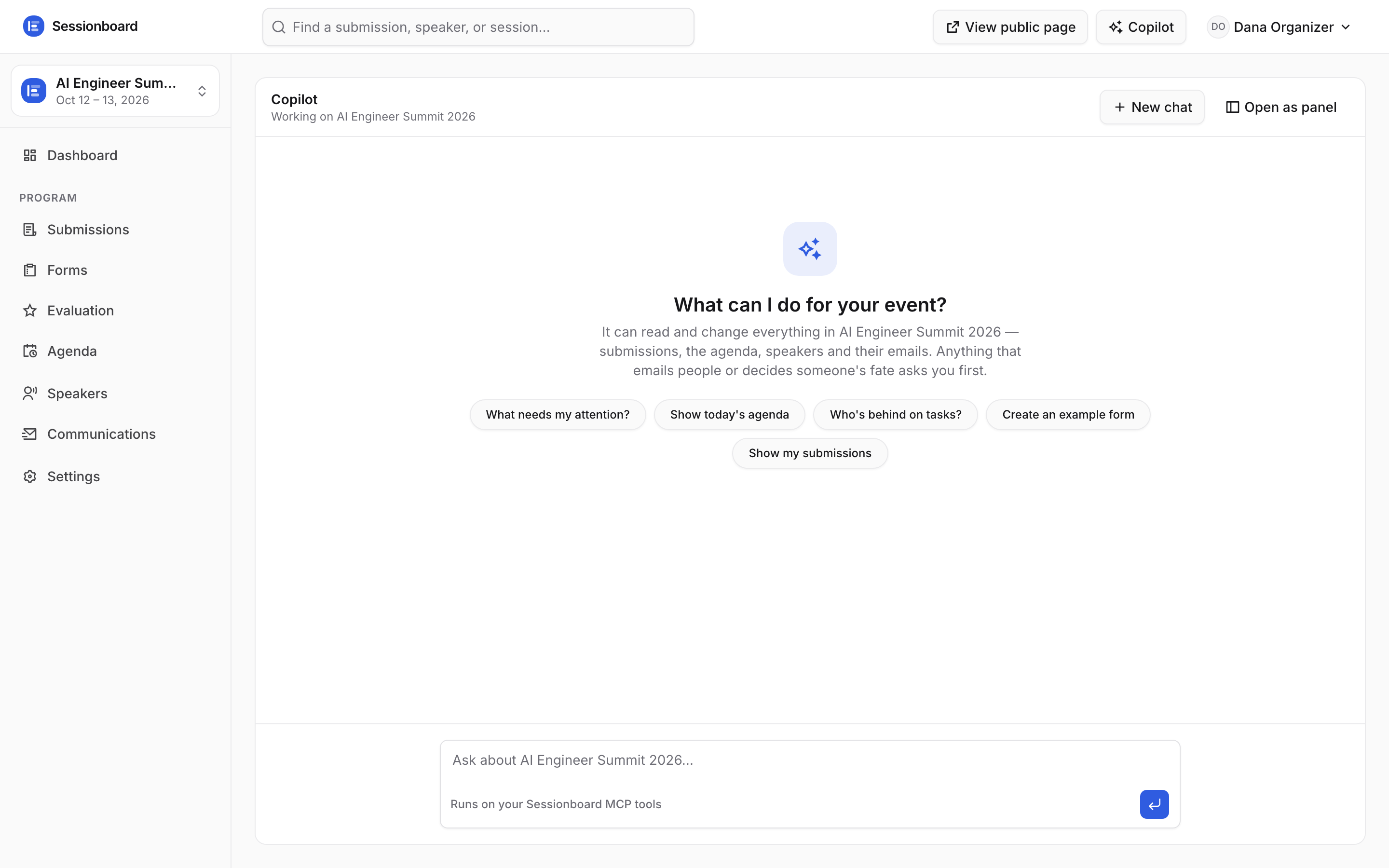The image size is (1389, 868).
Task: Click the Settings gear icon
Action: click(30, 476)
